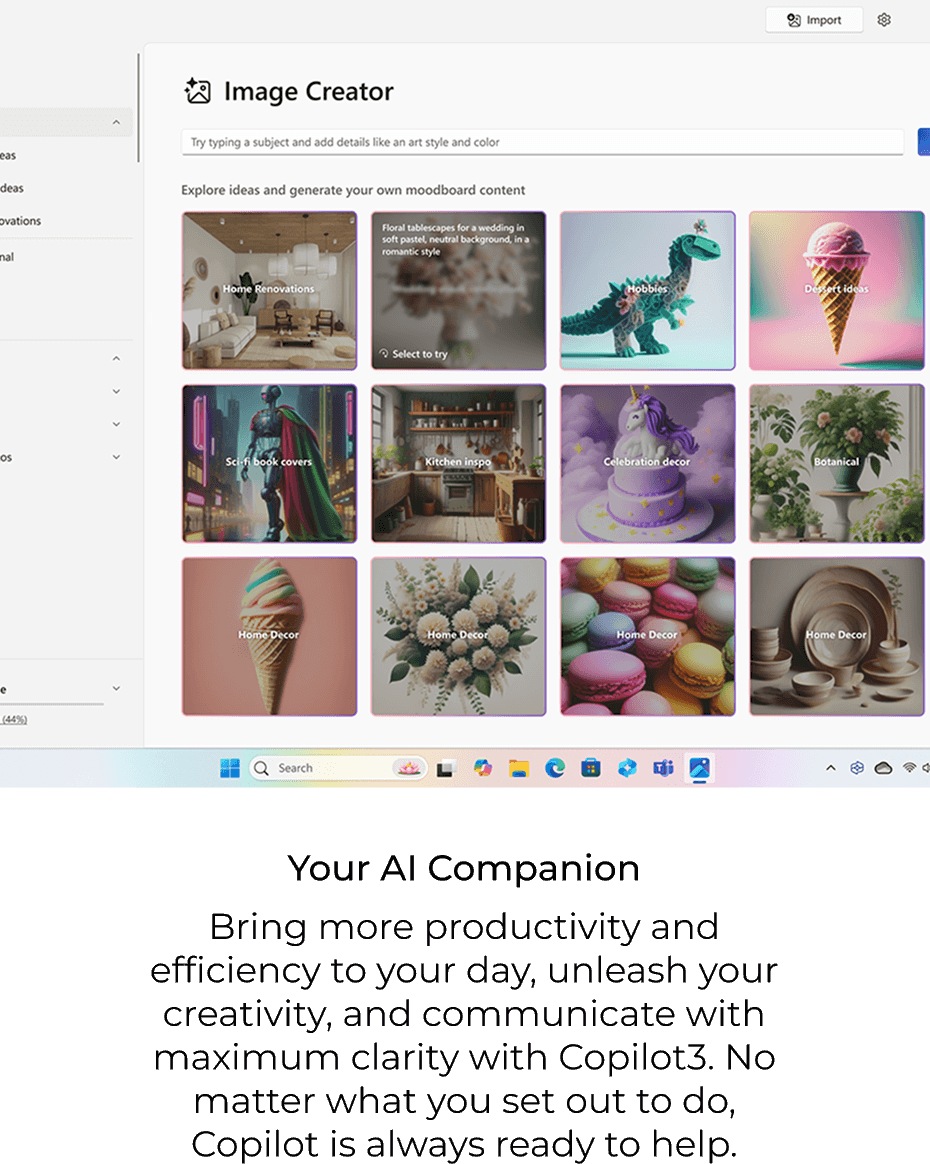Open the Home Decor ice cream cone card

coord(269,636)
